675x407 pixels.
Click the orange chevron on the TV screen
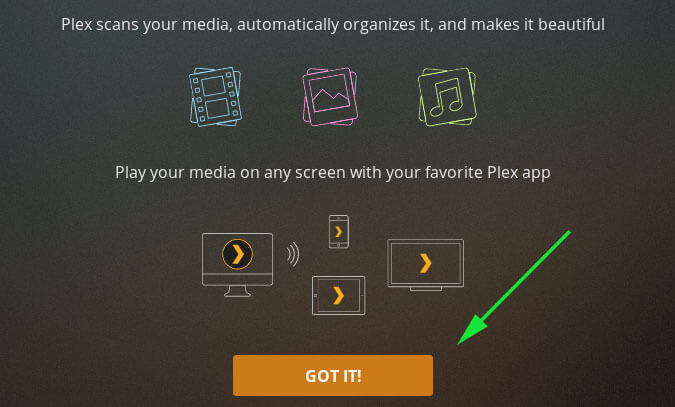point(425,263)
